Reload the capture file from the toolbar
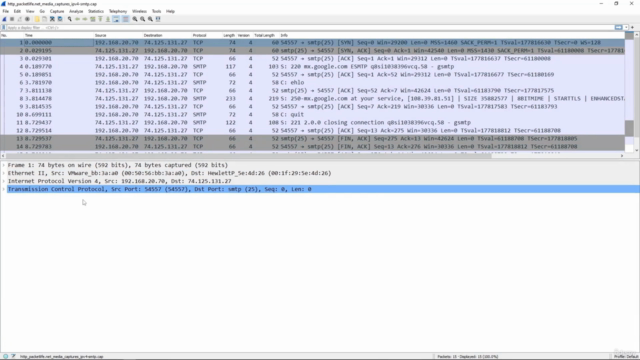The width and height of the screenshot is (640, 360). click(x=60, y=19)
